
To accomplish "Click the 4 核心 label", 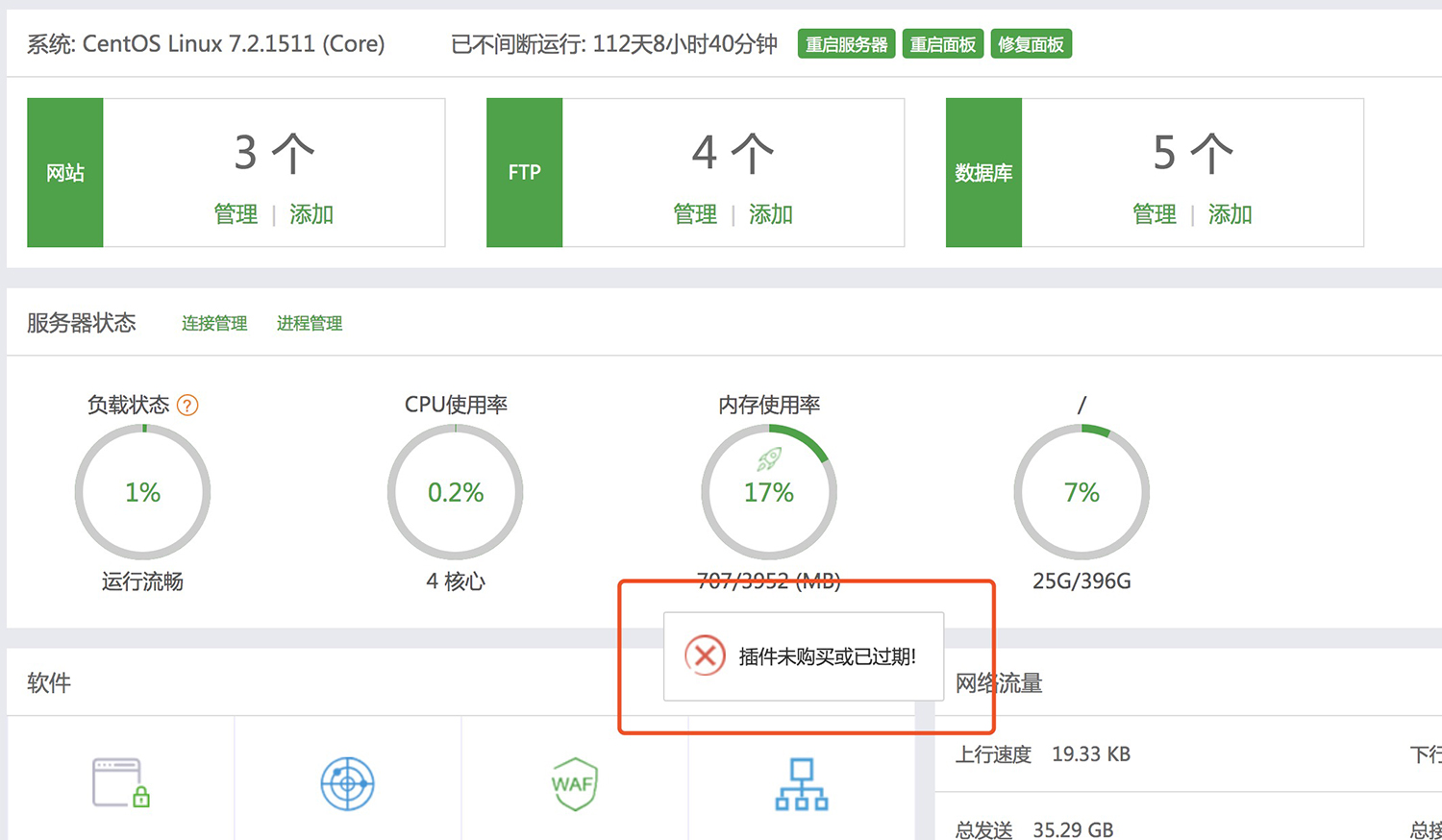I will (x=456, y=581).
